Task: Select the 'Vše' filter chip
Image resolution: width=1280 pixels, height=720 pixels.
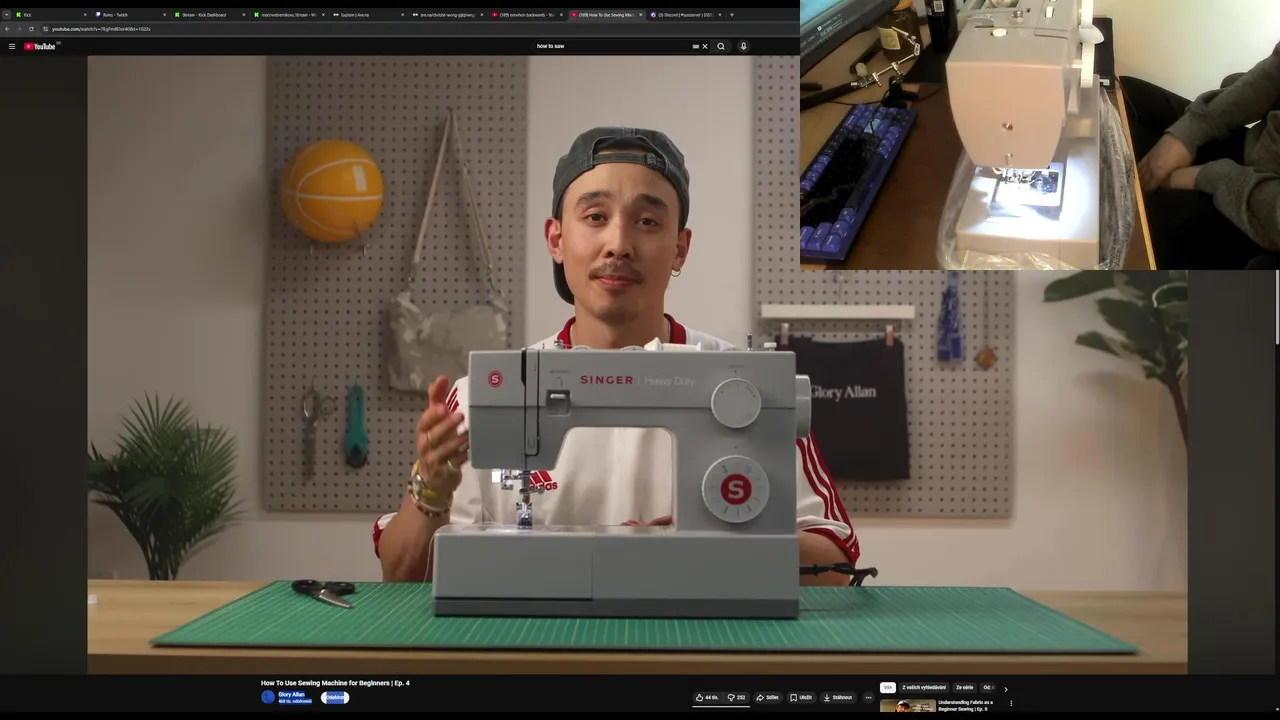Action: point(888,688)
